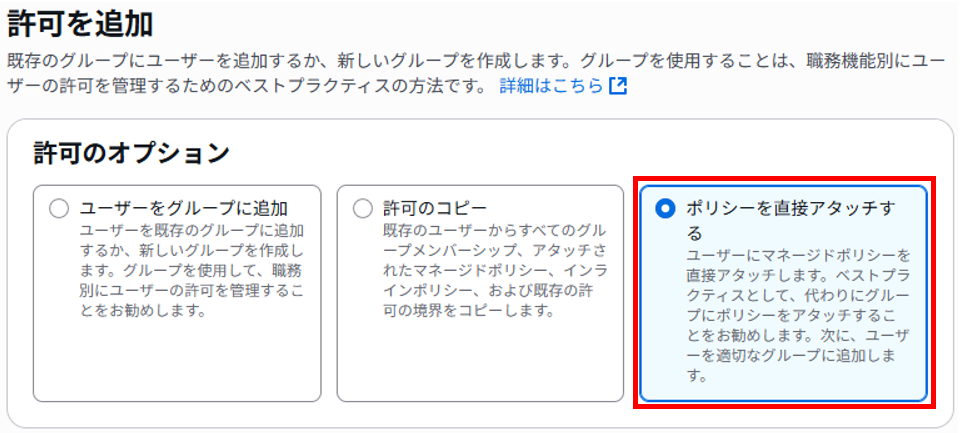
Task: Click the 許可のコピー card title text
Action: coord(435,209)
